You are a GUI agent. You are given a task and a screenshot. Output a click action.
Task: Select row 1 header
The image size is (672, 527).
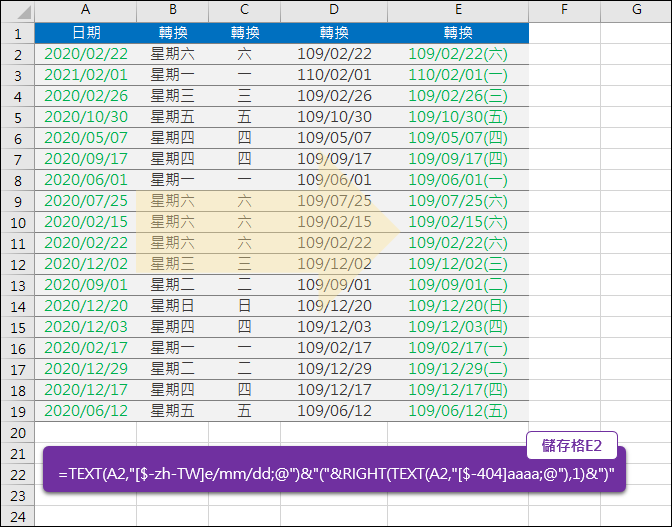[18, 33]
